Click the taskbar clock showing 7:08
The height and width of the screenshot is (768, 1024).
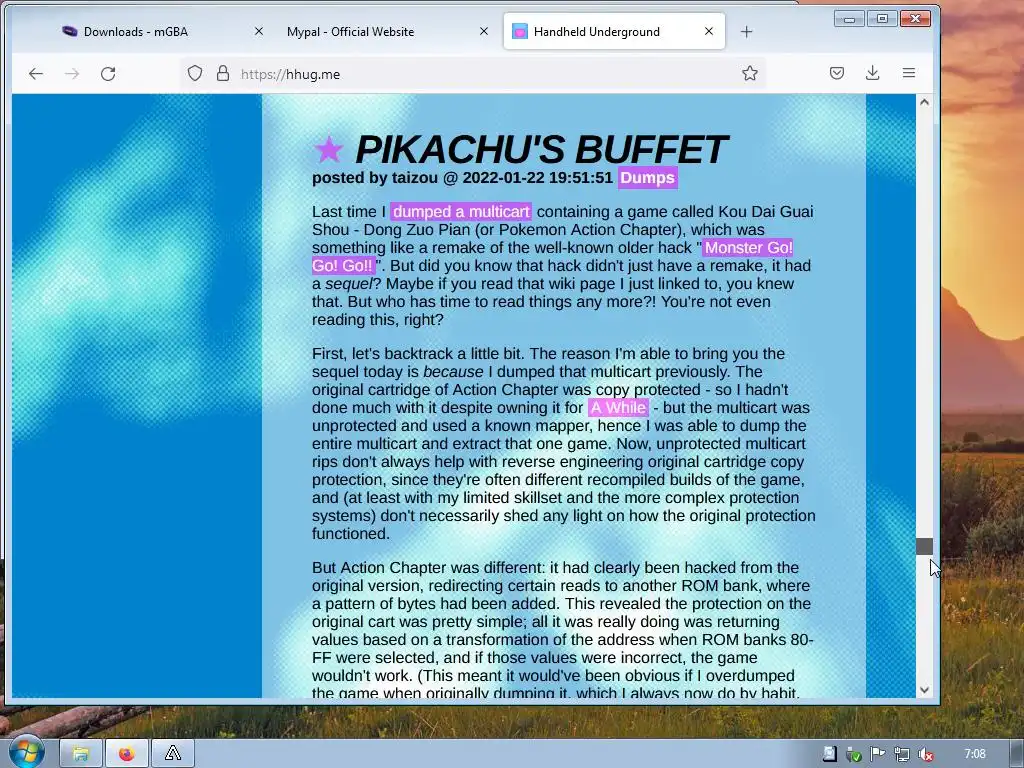pos(975,754)
